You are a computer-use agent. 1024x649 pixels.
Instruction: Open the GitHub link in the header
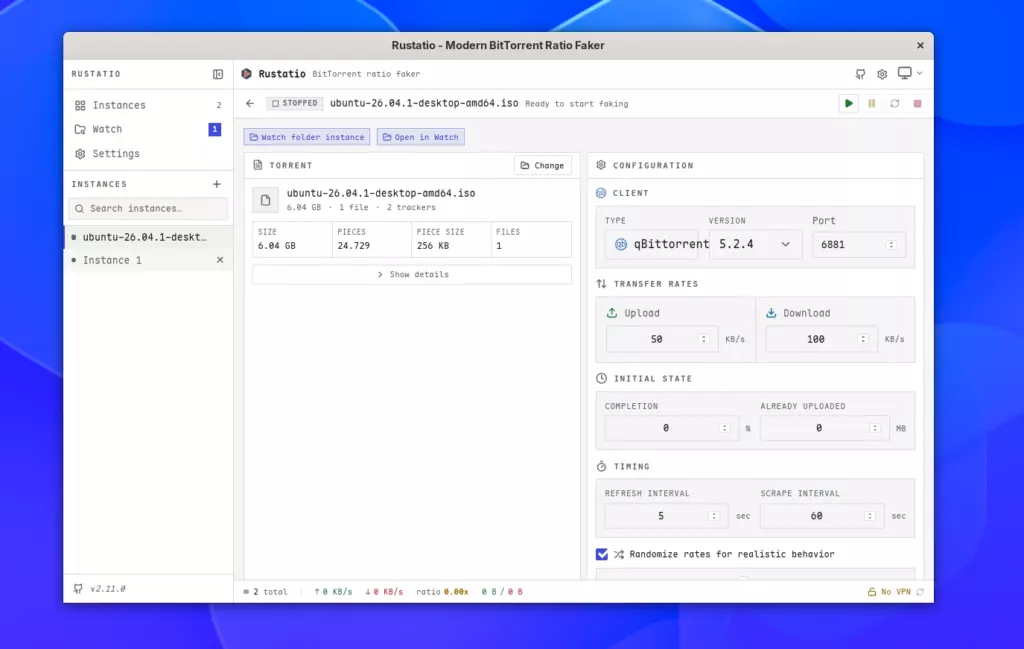pos(860,74)
